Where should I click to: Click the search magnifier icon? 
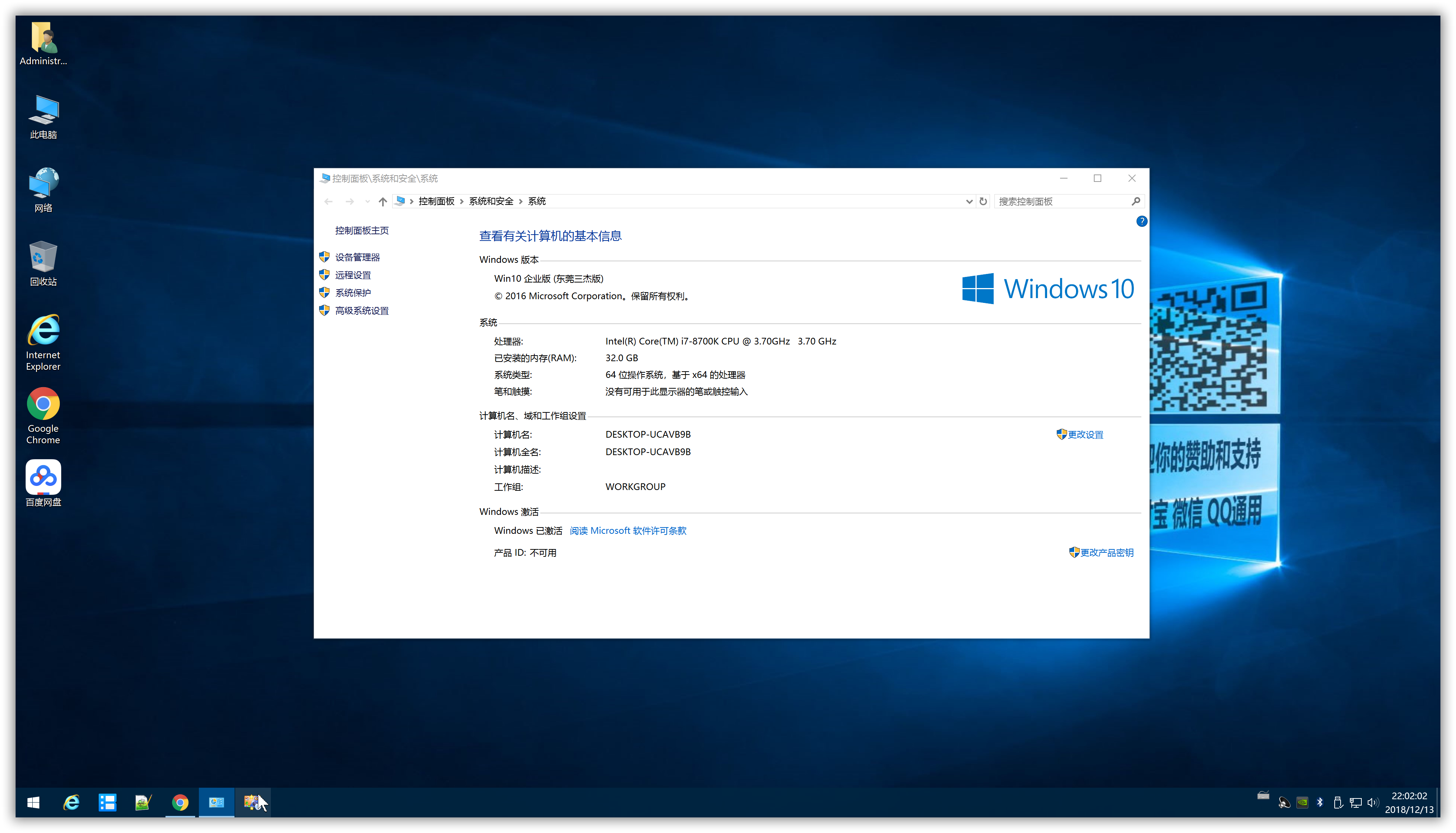click(x=1136, y=202)
